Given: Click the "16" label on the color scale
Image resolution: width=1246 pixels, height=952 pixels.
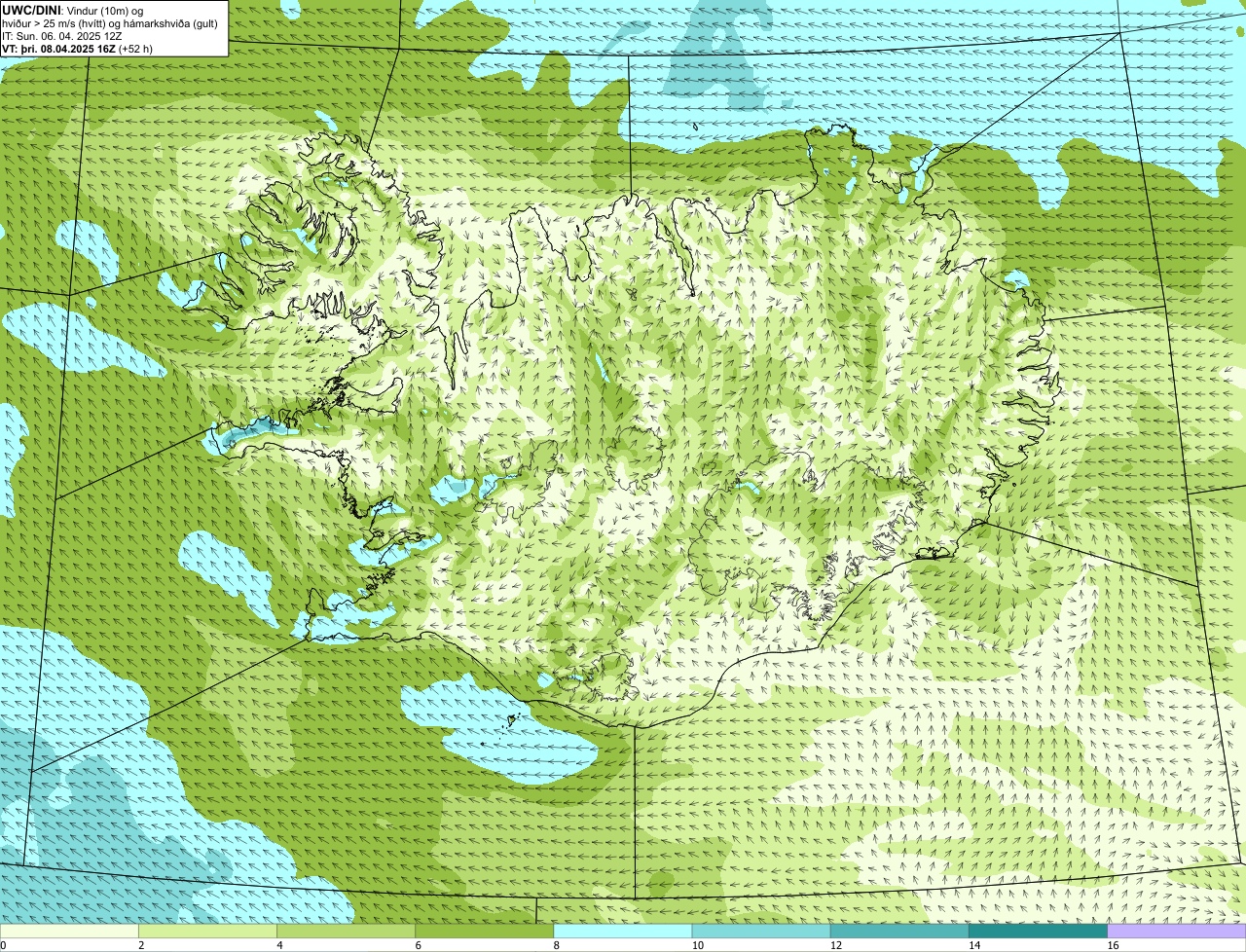Looking at the screenshot, I should (x=1113, y=945).
